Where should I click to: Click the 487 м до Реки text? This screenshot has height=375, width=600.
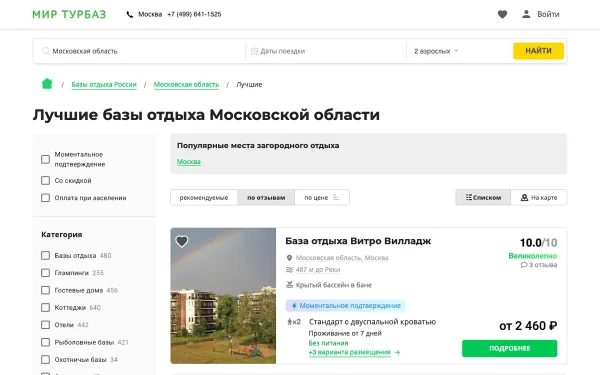tap(318, 270)
